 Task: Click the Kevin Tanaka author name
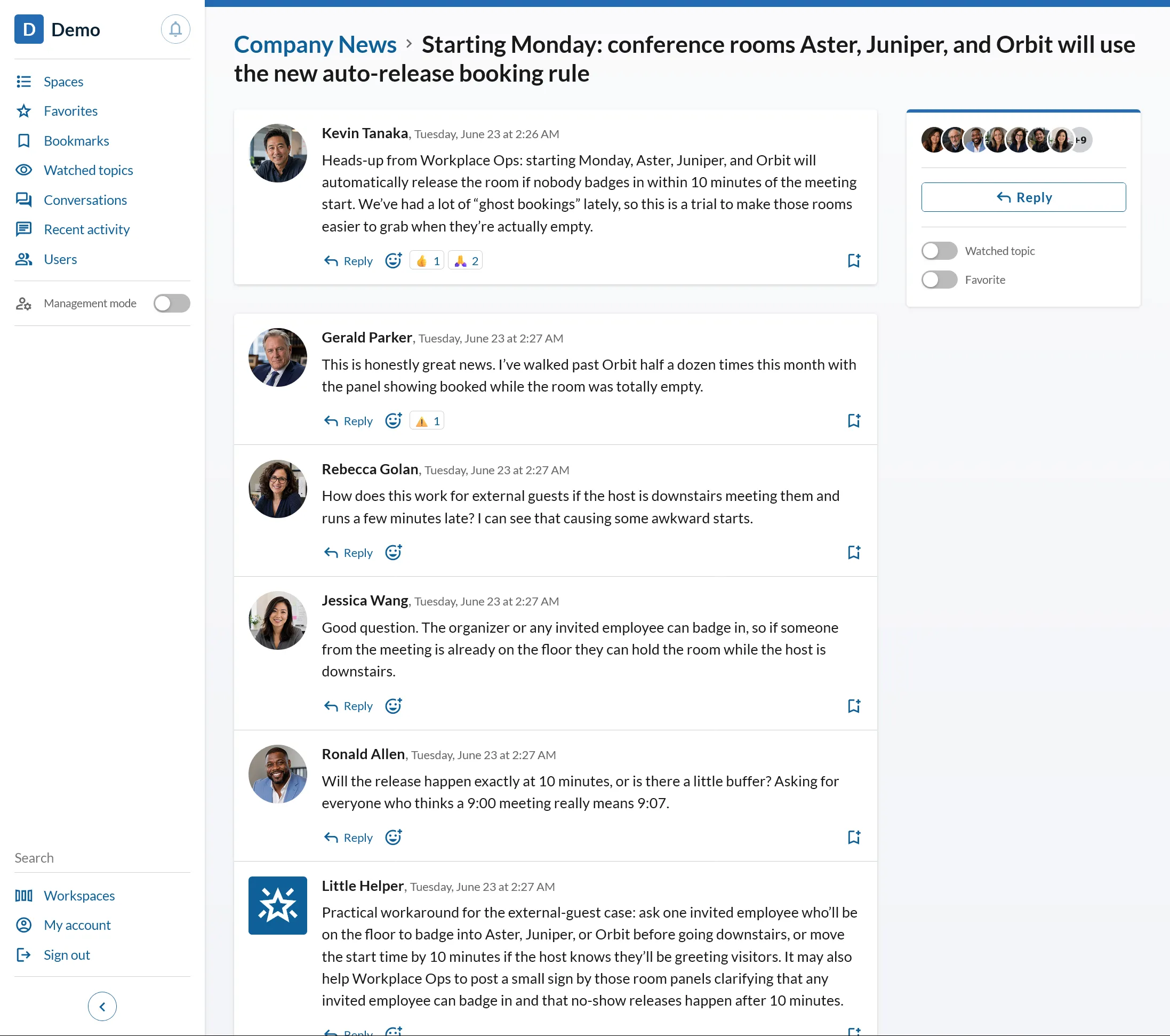click(x=365, y=133)
